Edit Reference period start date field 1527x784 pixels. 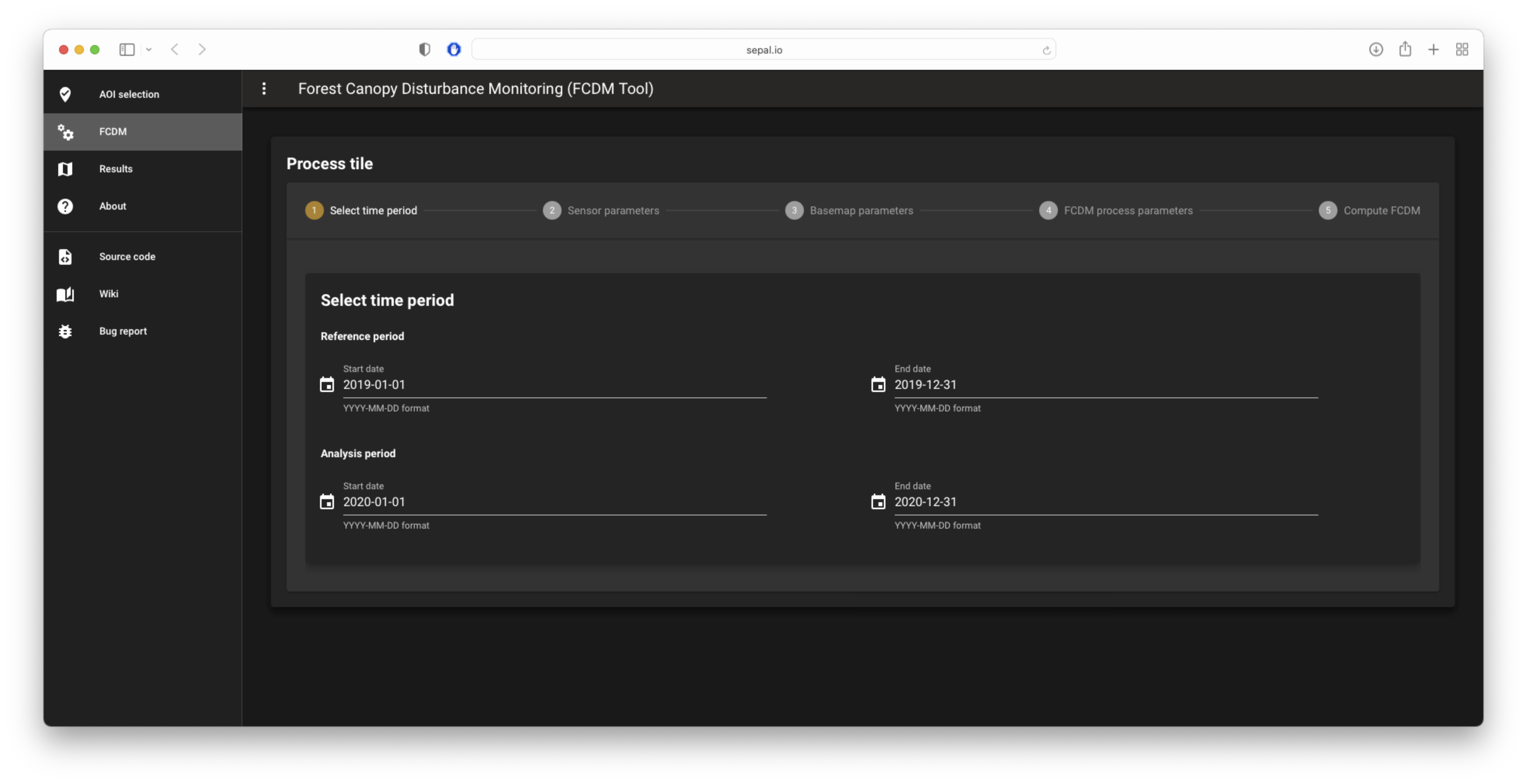[x=554, y=385]
